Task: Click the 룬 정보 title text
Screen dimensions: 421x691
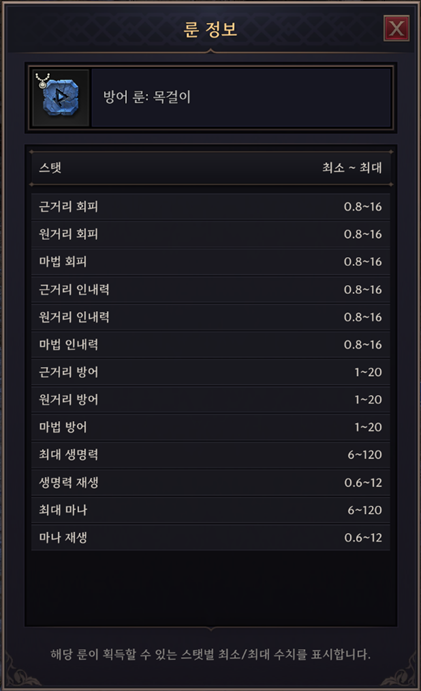Action: (x=210, y=30)
